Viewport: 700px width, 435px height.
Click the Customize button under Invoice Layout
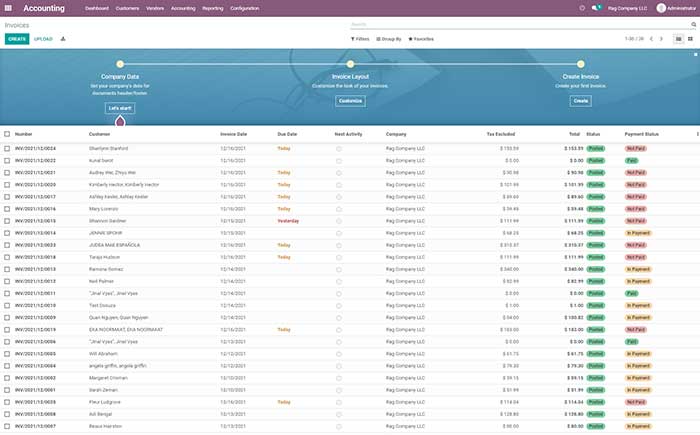click(x=350, y=101)
